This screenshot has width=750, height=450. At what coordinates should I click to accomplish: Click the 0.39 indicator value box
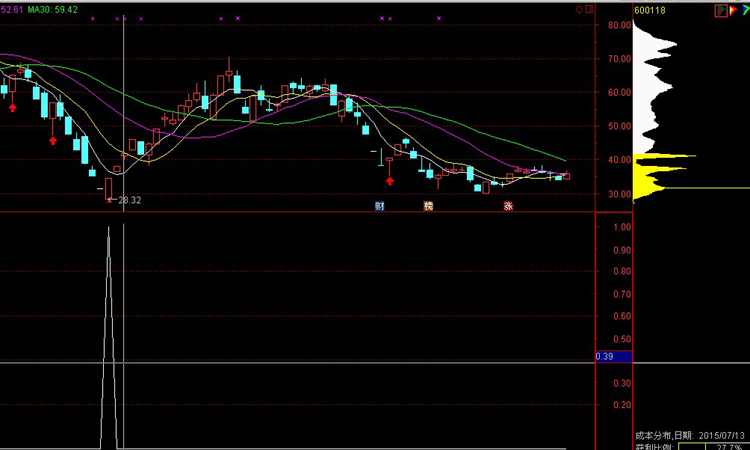tap(614, 356)
